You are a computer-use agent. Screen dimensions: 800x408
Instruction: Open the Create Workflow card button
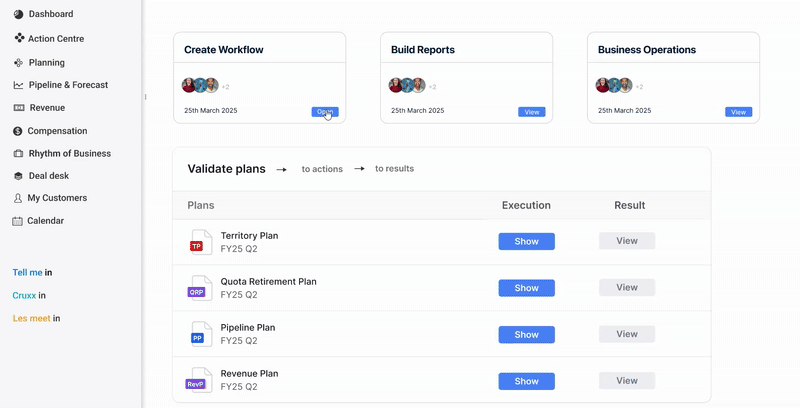click(325, 112)
